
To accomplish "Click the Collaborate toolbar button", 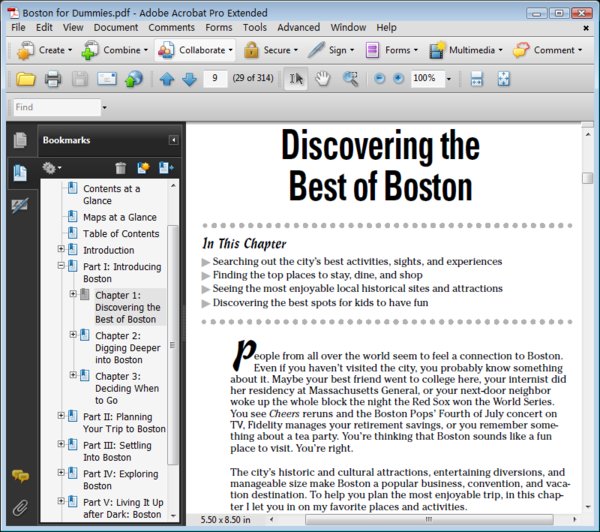I will (194, 50).
